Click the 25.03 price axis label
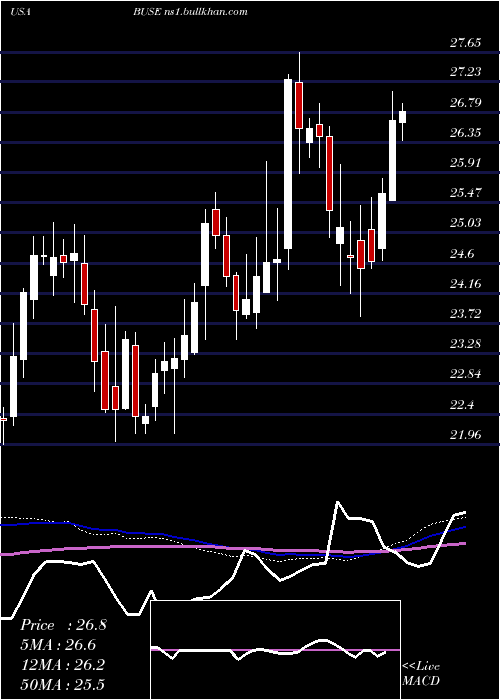Image resolution: width=500 pixels, height=700 pixels. [466, 222]
